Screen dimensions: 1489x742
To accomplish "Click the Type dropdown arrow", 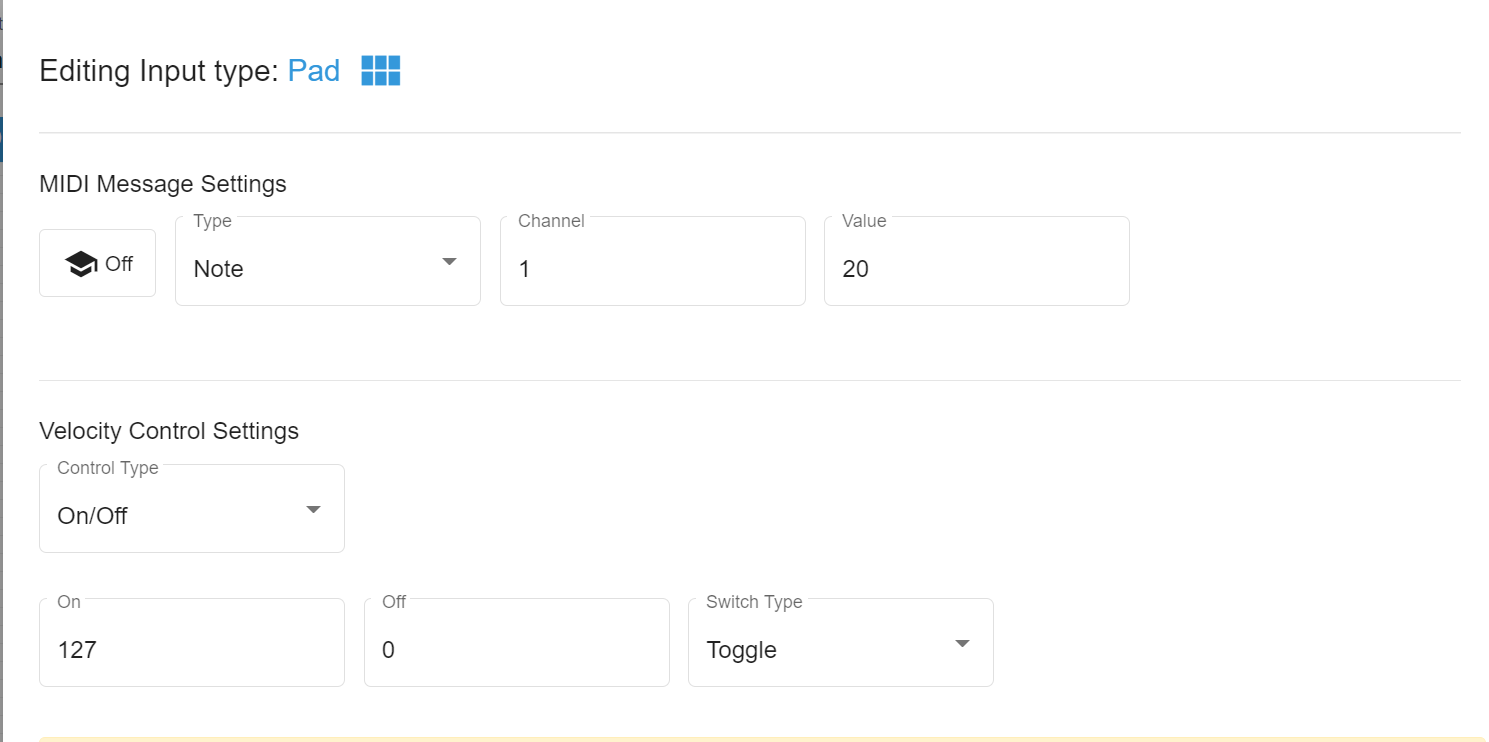I will (x=449, y=262).
